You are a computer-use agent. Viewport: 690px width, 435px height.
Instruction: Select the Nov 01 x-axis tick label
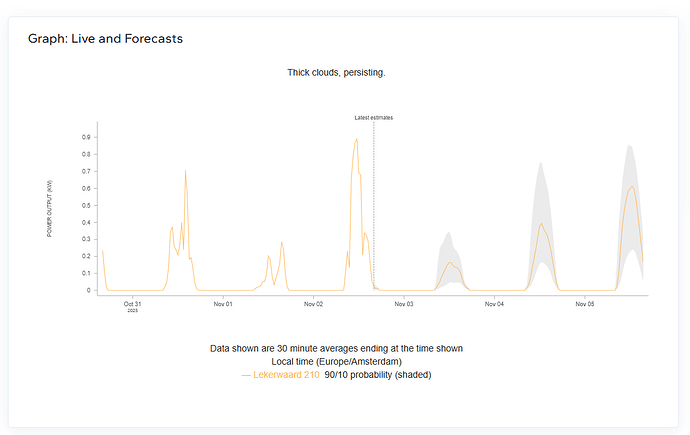click(223, 304)
